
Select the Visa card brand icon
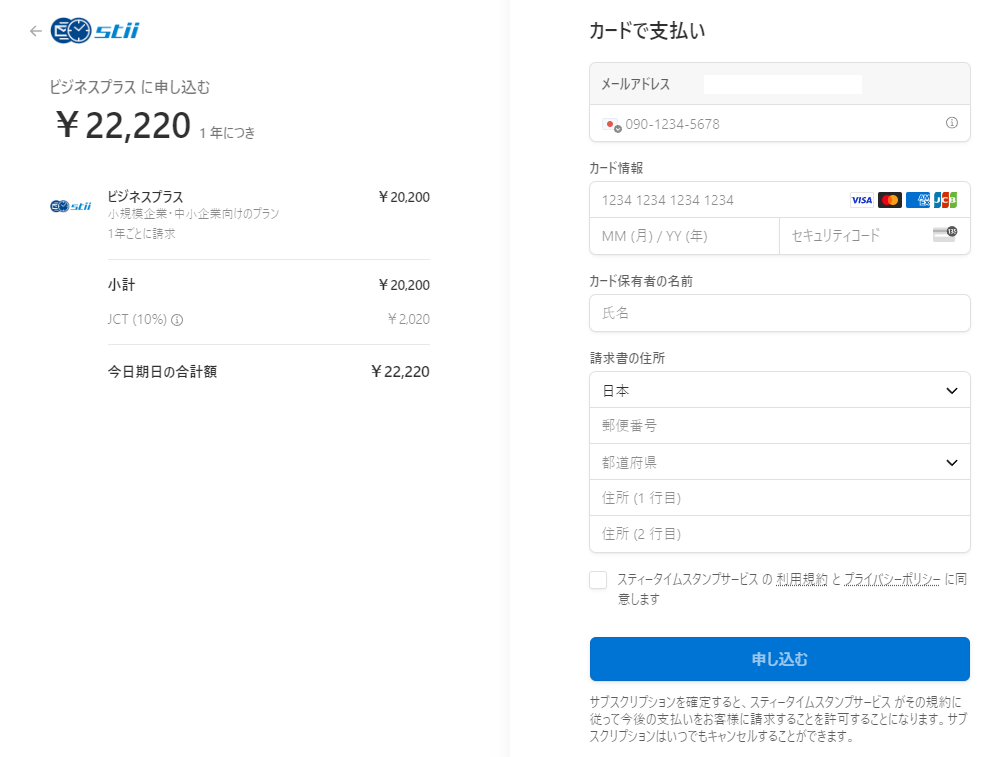(861, 199)
